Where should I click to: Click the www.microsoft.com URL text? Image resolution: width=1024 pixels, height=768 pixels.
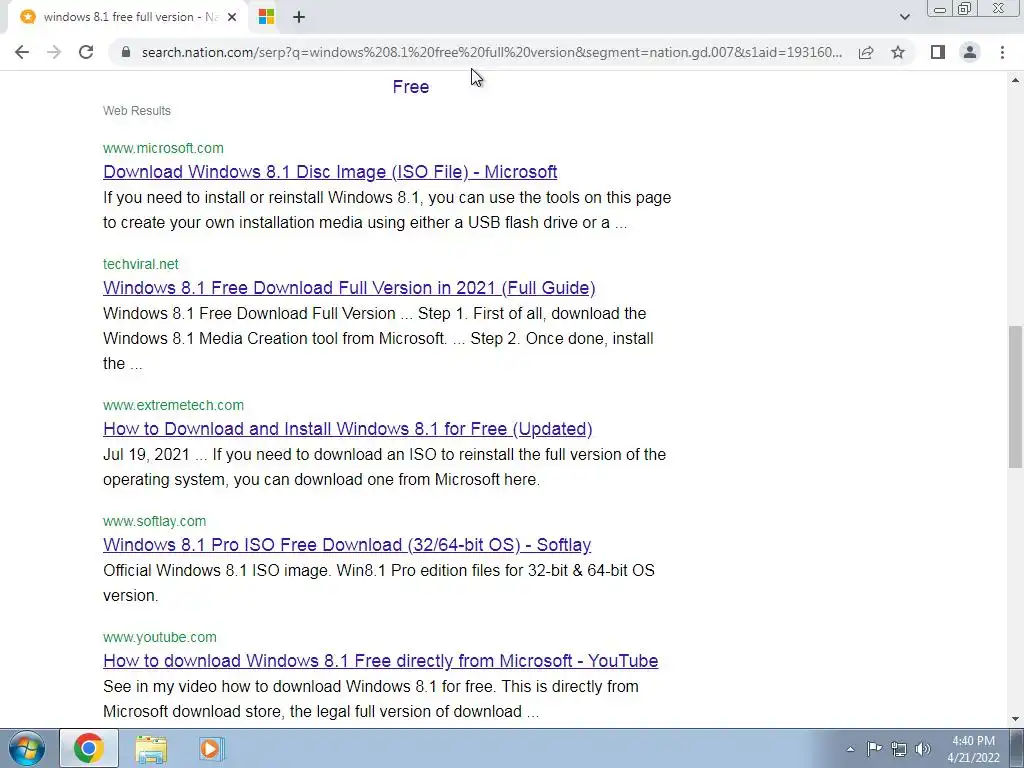coord(163,148)
